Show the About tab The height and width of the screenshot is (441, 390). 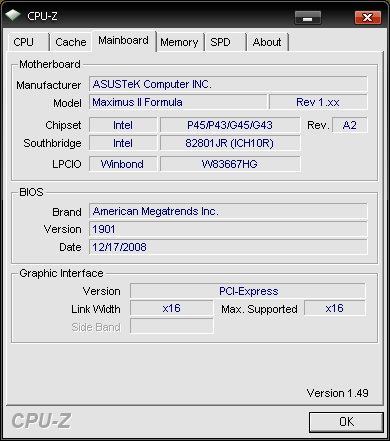coord(267,42)
